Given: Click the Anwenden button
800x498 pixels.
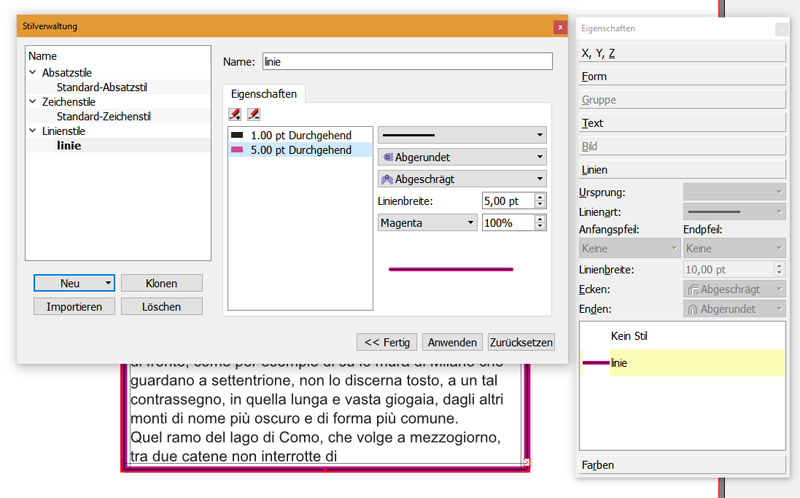Looking at the screenshot, I should coord(452,342).
